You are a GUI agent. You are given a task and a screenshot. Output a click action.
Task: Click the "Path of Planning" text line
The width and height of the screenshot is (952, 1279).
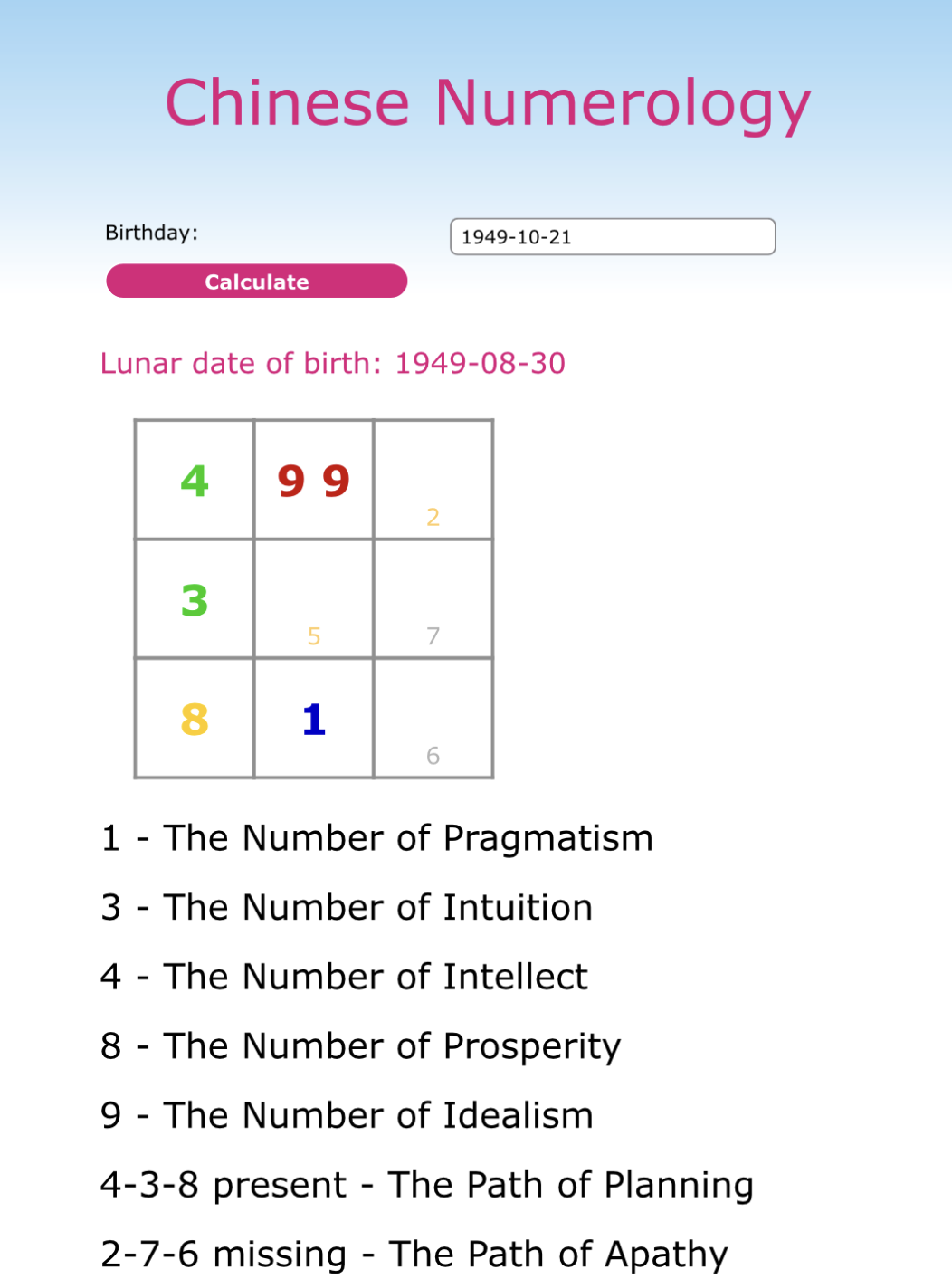[427, 1185]
